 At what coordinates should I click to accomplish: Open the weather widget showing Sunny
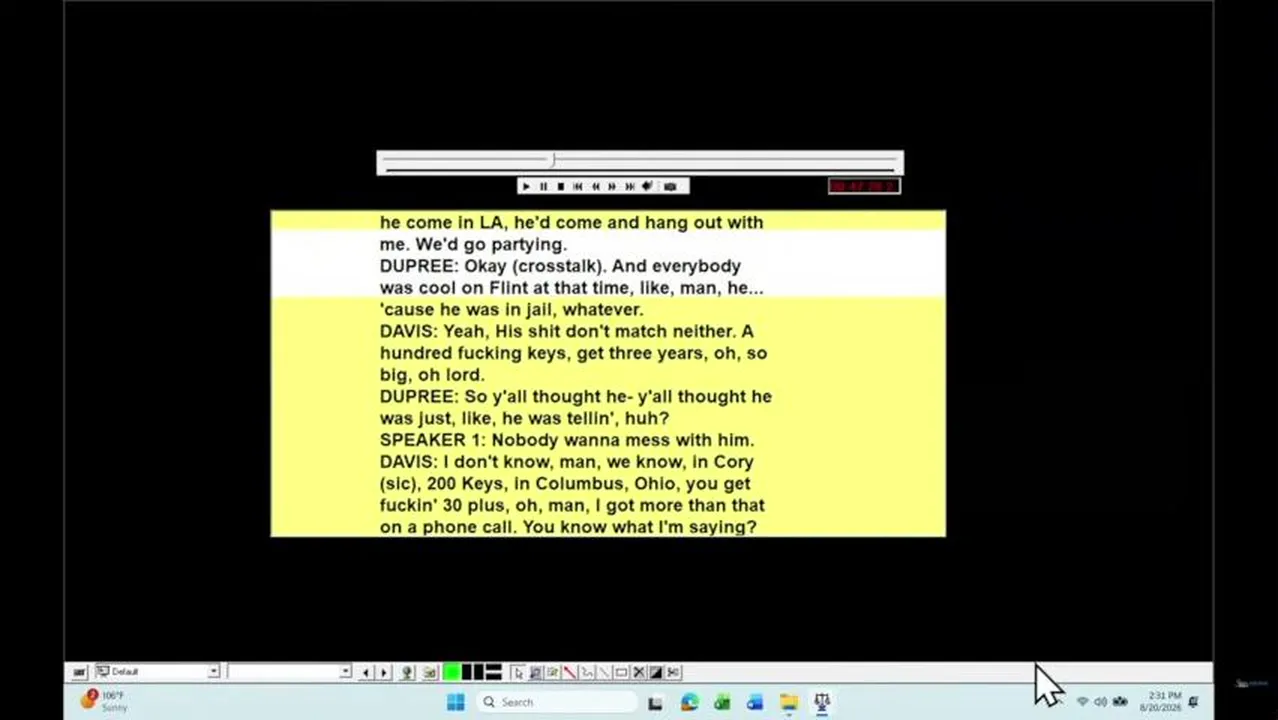(103, 701)
